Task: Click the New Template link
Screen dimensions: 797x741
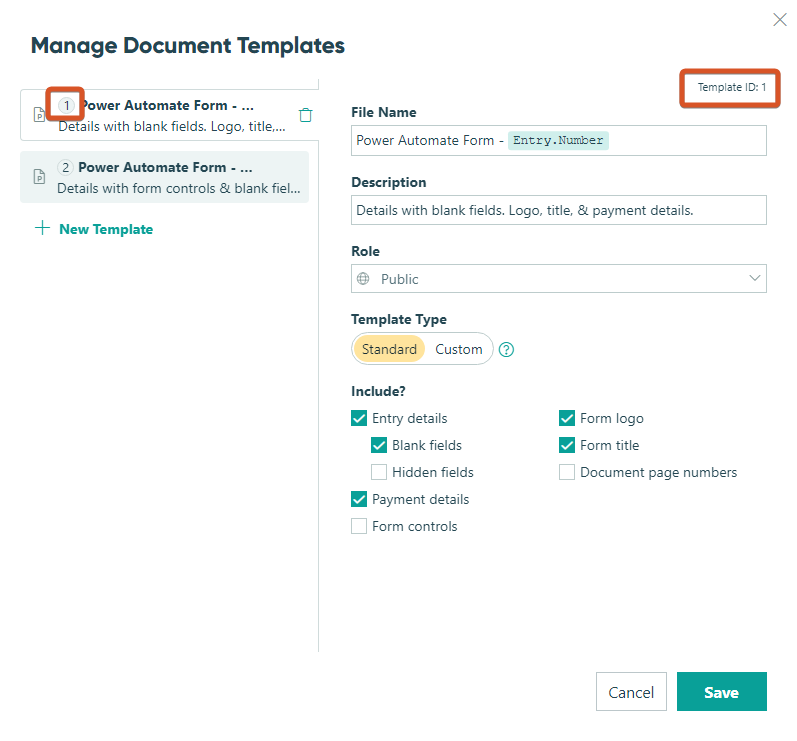Action: [106, 229]
